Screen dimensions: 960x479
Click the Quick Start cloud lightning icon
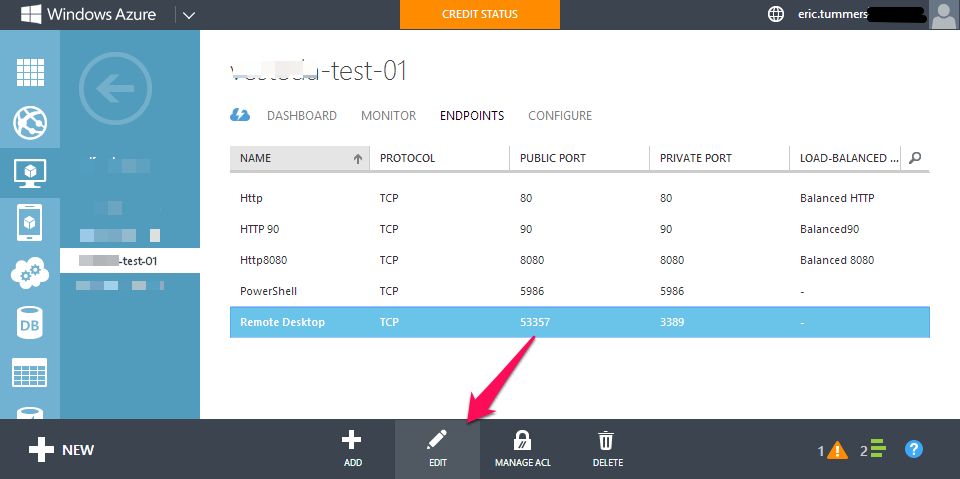[240, 116]
